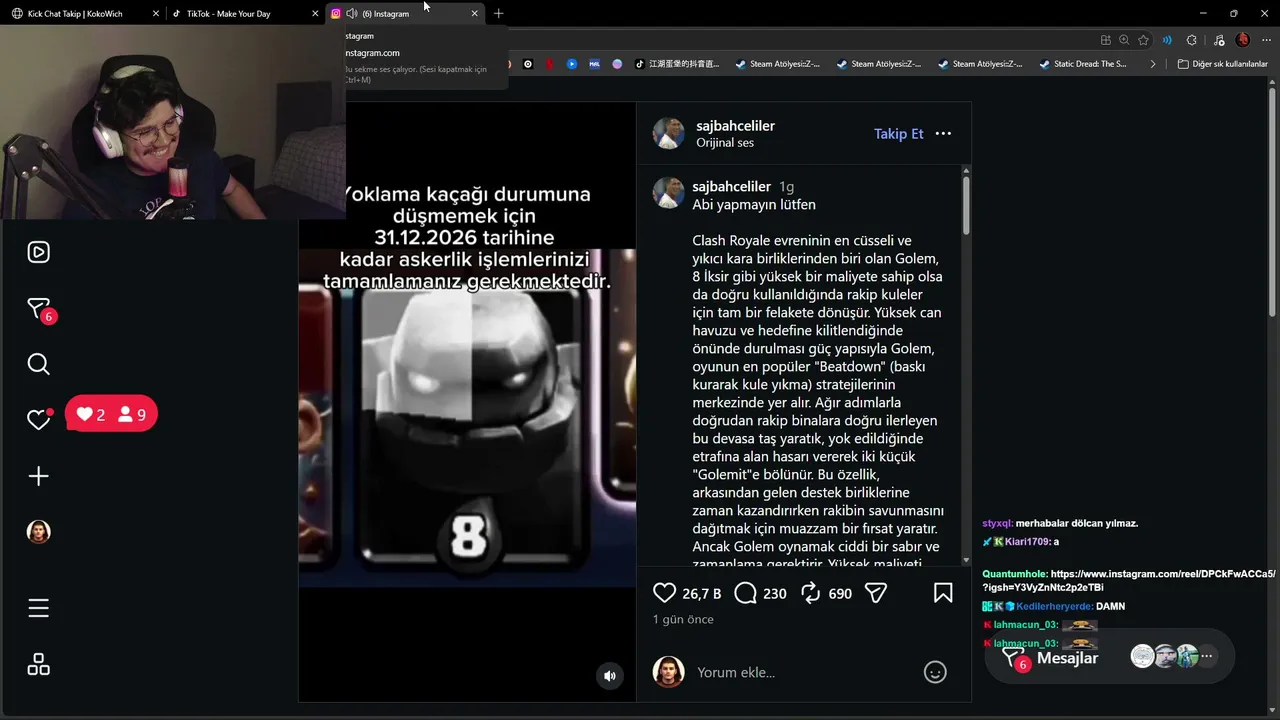Expand the bookmarks overflow chevron

(x=1153, y=64)
